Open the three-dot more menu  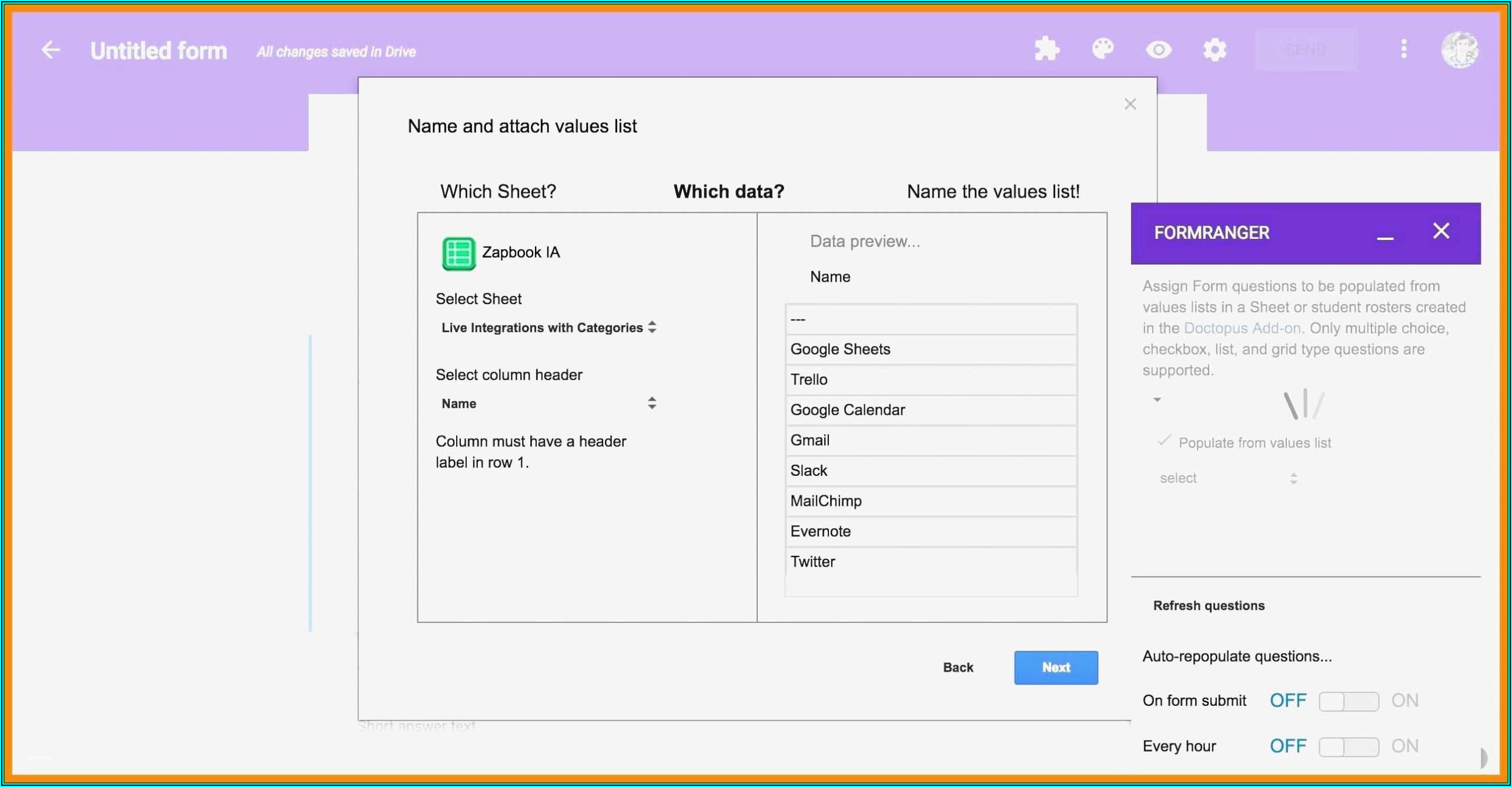click(x=1403, y=49)
